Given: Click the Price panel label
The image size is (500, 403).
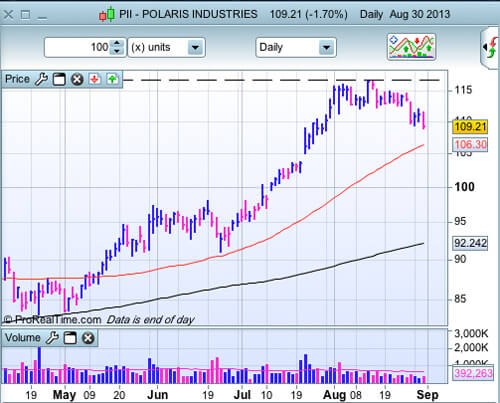Looking at the screenshot, I should tap(17, 79).
